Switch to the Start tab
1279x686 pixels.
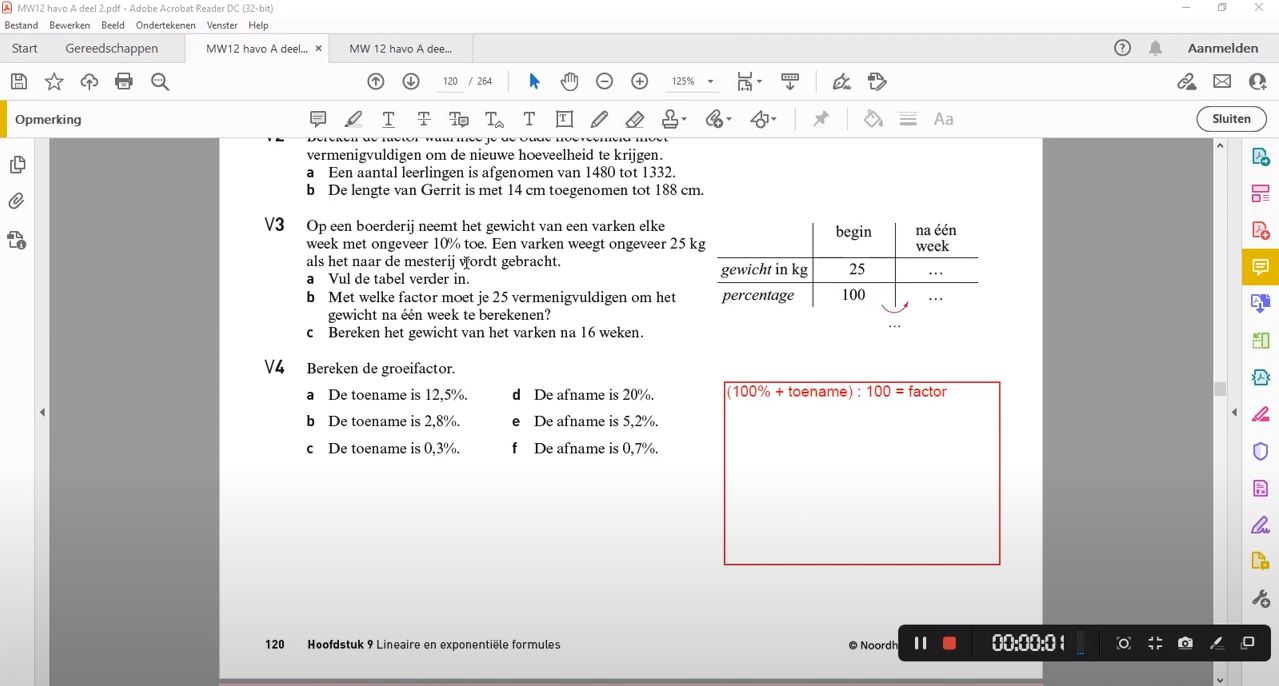click(x=25, y=48)
